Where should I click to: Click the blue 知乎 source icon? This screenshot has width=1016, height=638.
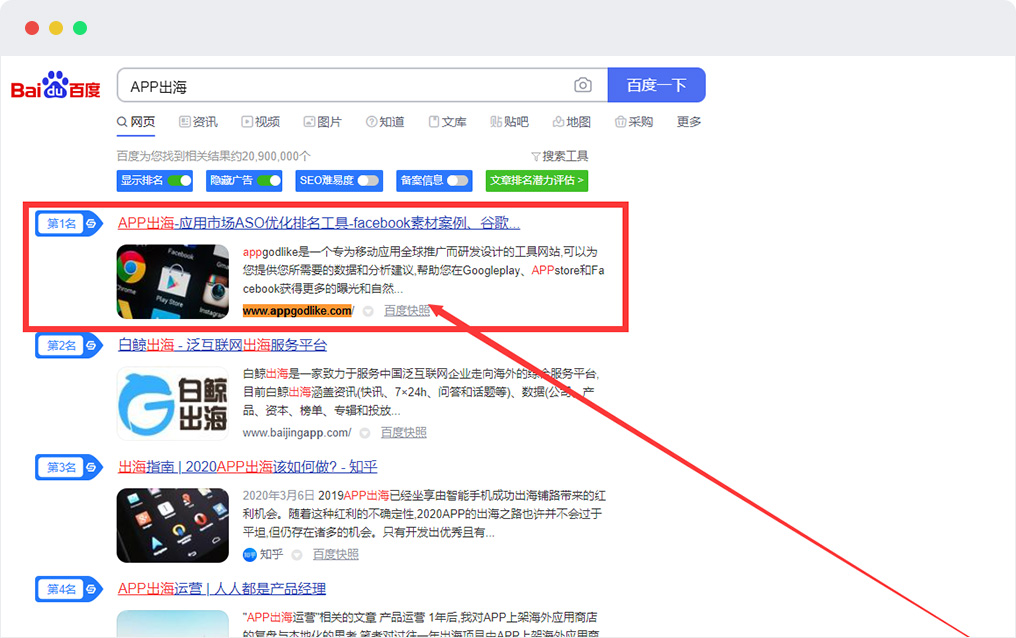pos(249,554)
